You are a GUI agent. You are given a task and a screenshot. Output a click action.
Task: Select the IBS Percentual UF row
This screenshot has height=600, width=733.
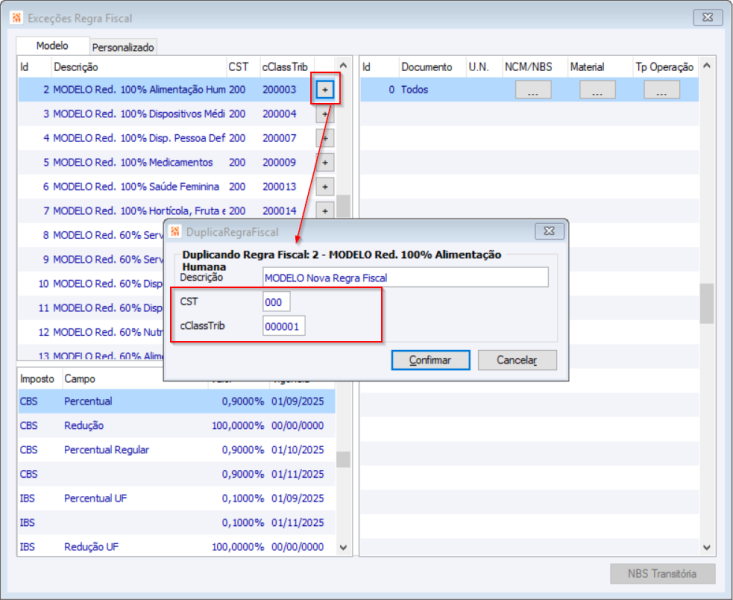[x=177, y=499]
